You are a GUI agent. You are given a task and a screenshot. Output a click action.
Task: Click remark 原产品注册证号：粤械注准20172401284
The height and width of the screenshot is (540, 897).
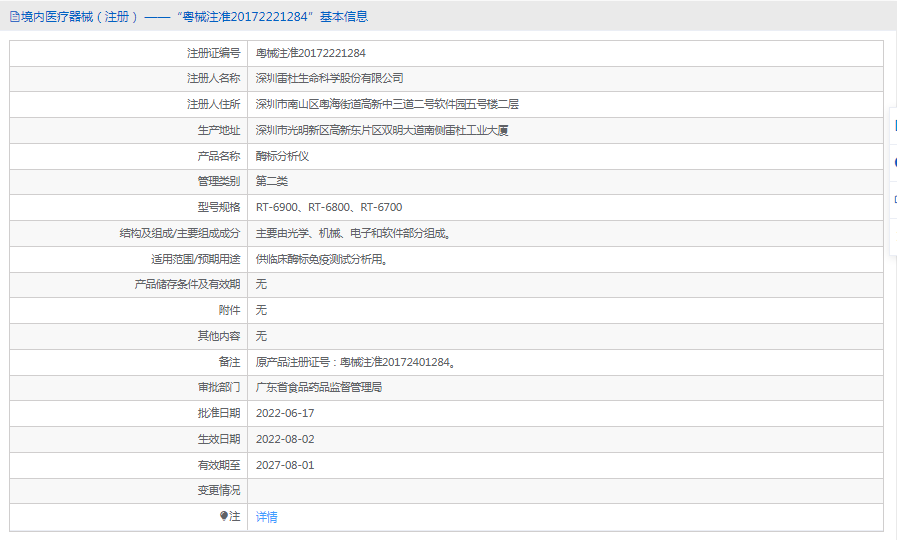(355, 362)
